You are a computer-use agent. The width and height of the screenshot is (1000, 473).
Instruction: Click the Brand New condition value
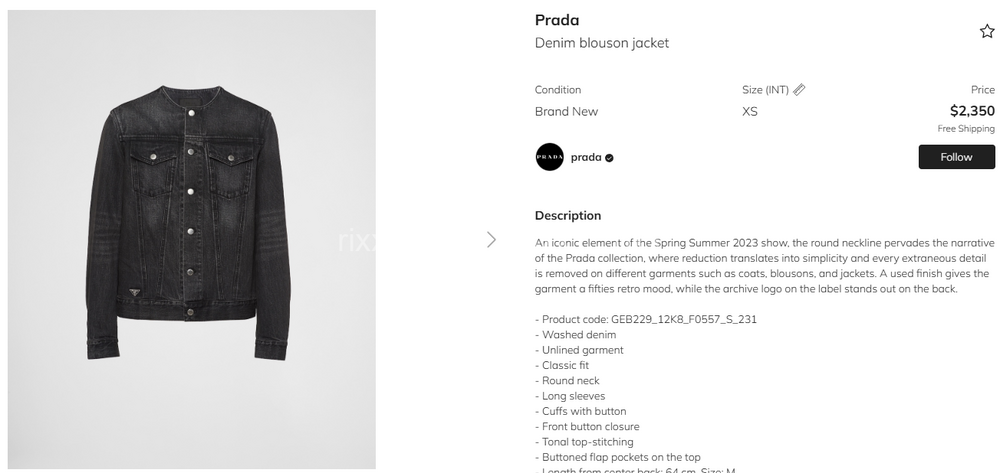[x=566, y=111]
